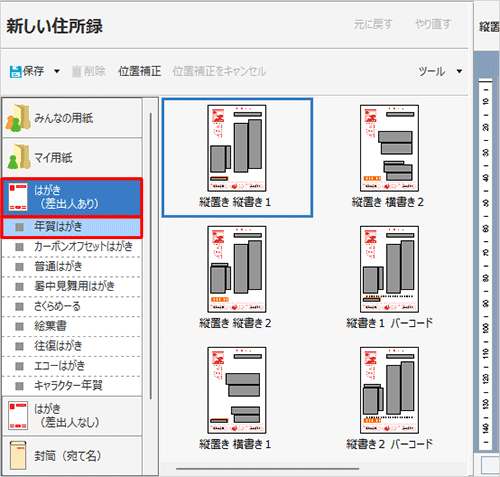Click the paper category list vertical scrollbar
500x477 pixels.
pos(151,256)
